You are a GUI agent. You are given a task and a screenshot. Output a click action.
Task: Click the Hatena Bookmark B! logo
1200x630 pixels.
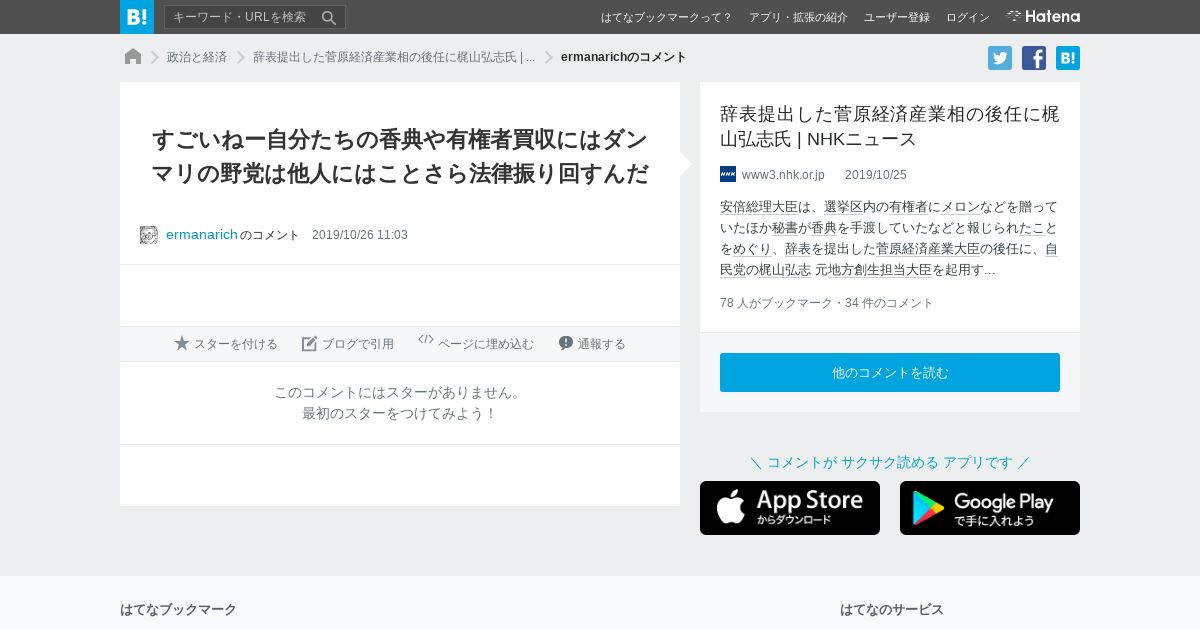(x=137, y=17)
